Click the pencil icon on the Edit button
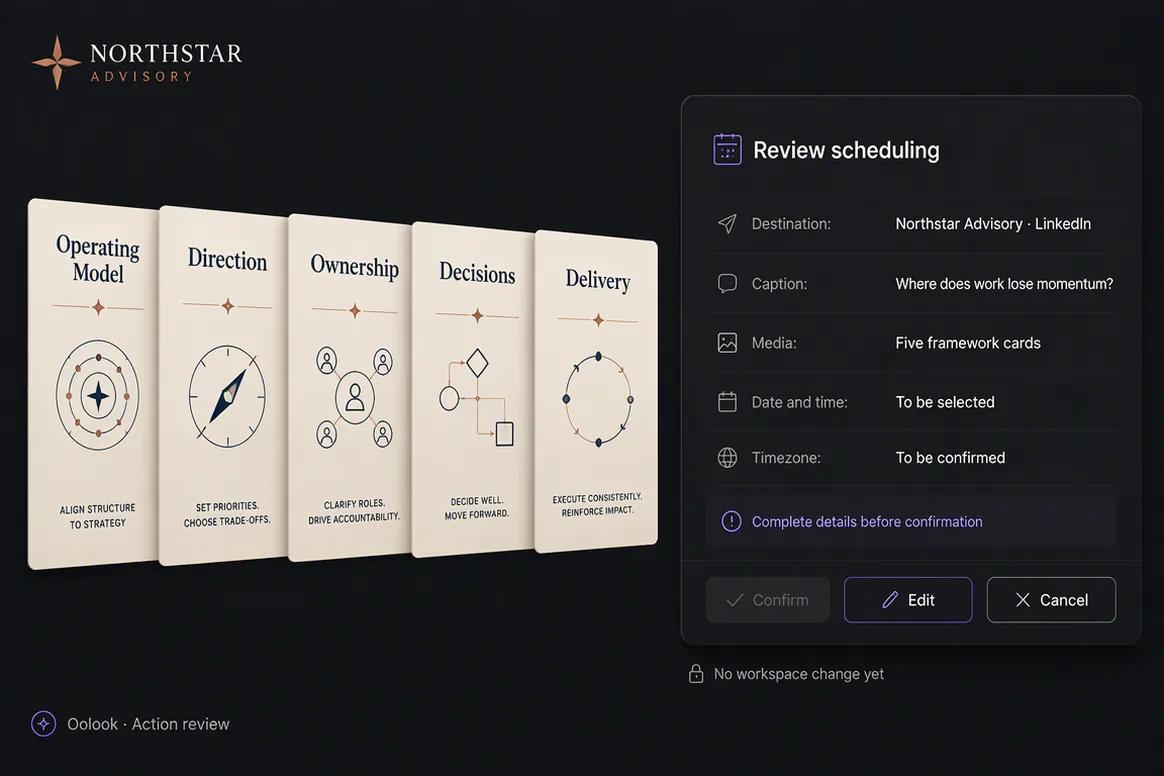1164x776 pixels. (x=890, y=600)
